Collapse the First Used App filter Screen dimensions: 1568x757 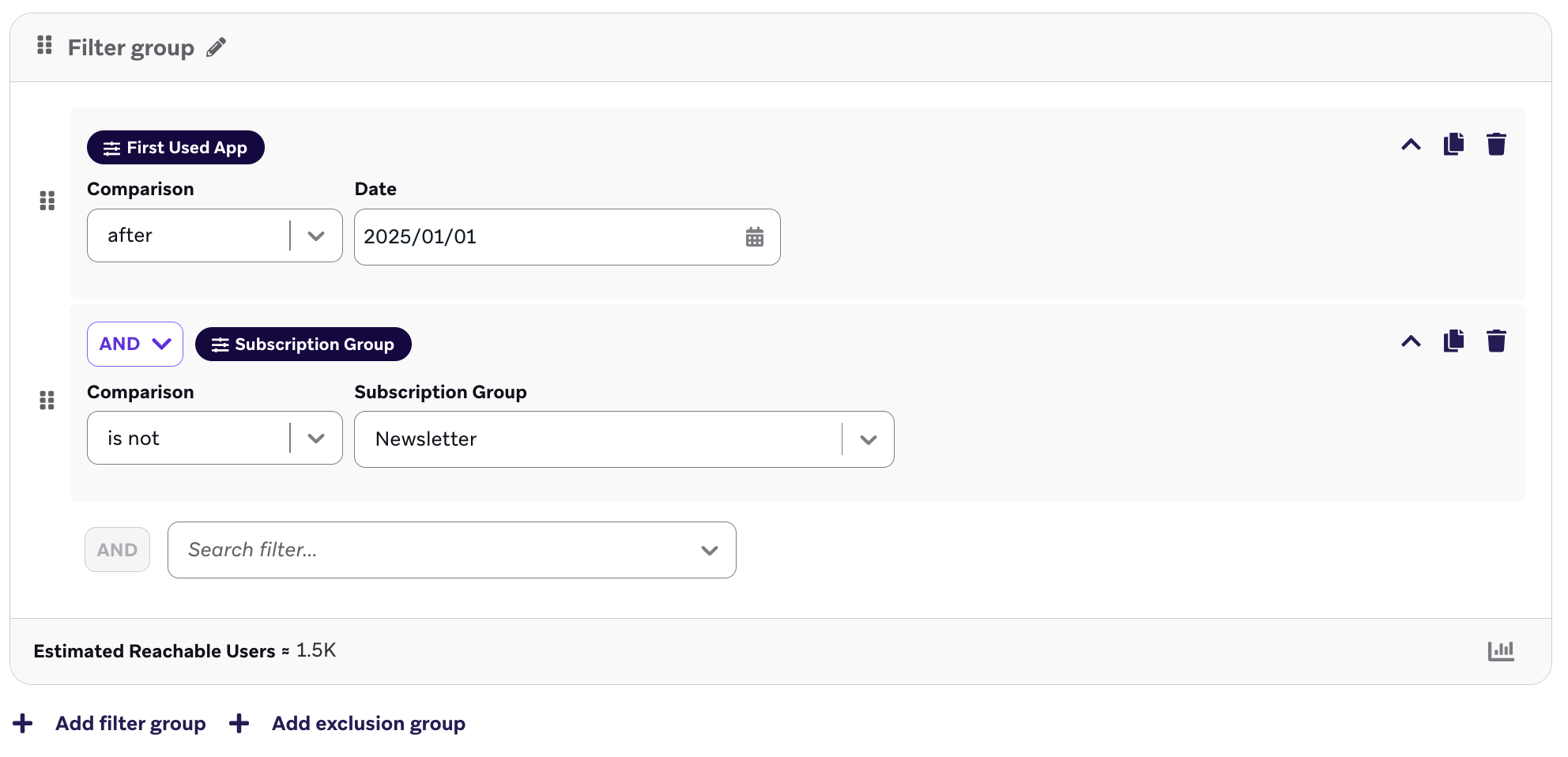click(x=1411, y=145)
